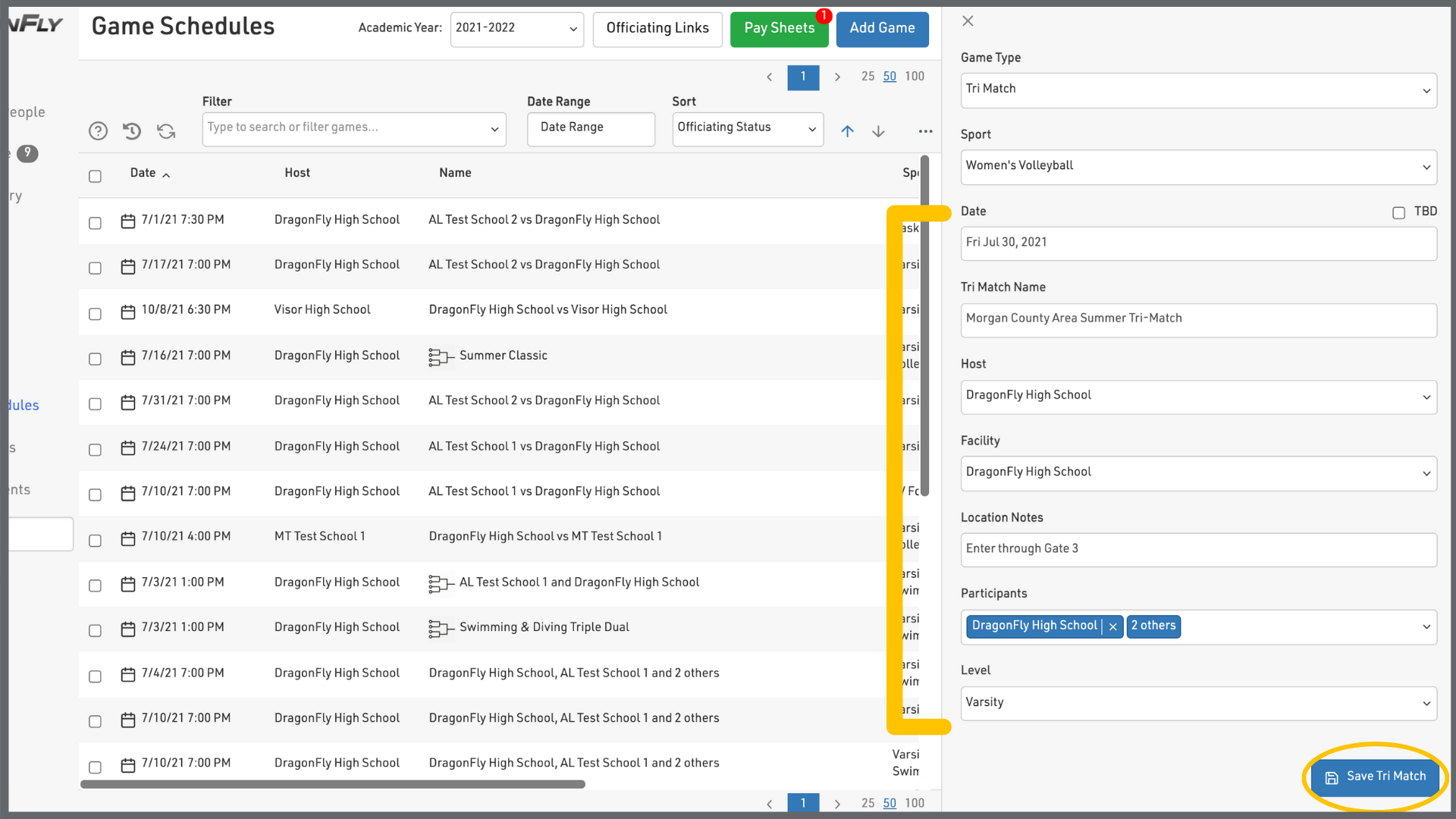
Task: Sort ascending with the up arrow
Action: point(847,131)
